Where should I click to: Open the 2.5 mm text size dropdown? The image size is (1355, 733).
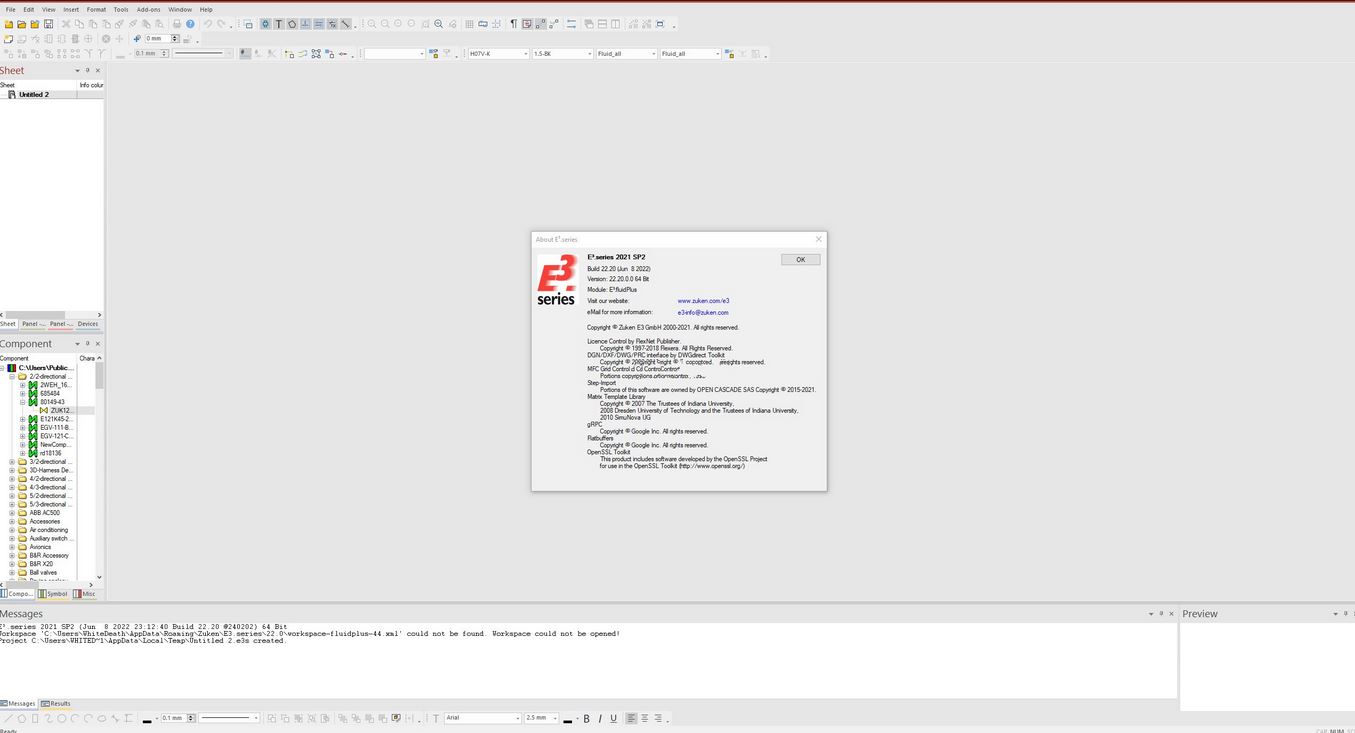click(x=554, y=718)
